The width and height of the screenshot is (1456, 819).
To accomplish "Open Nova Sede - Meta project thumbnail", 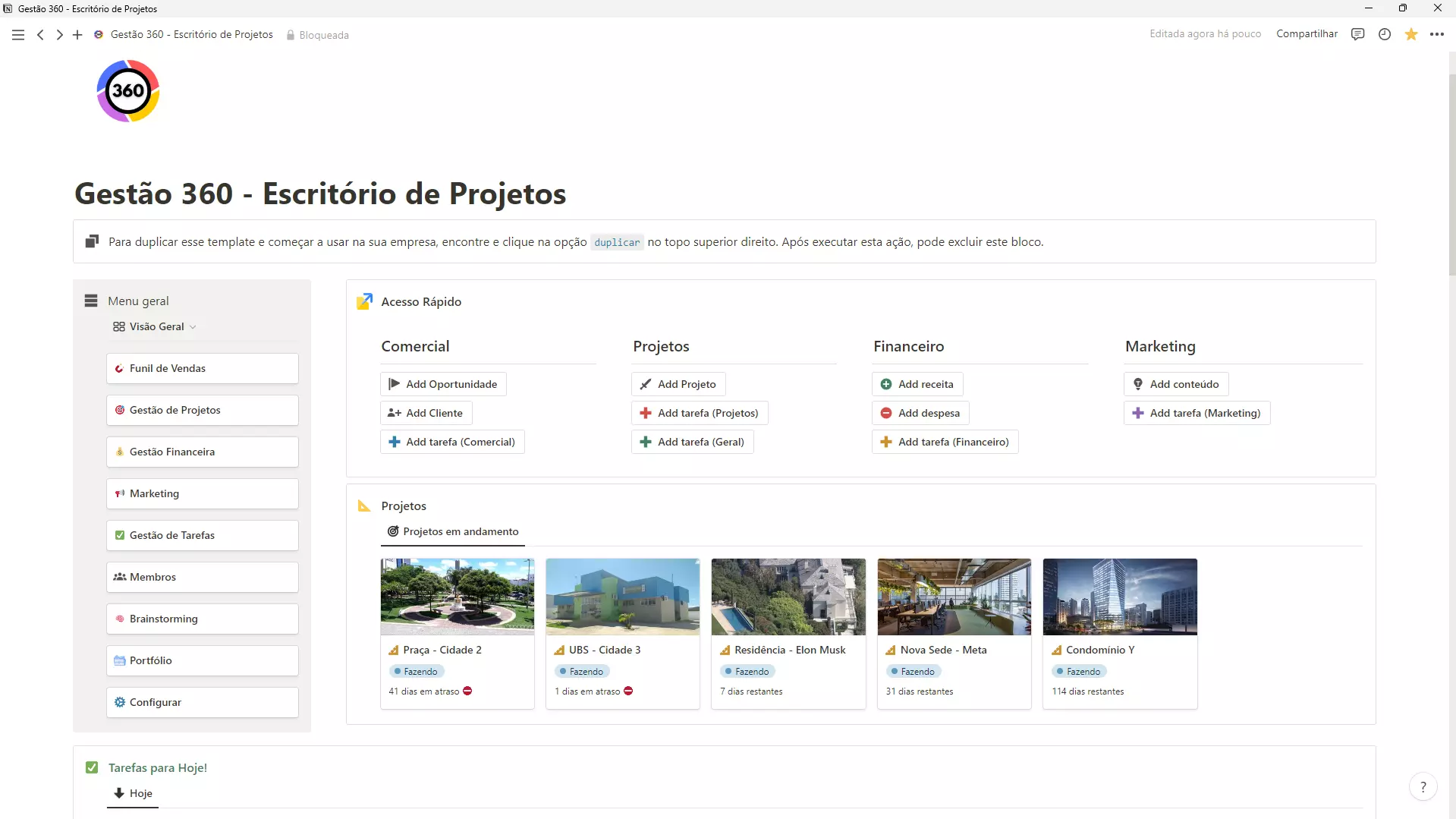I will pos(954,597).
